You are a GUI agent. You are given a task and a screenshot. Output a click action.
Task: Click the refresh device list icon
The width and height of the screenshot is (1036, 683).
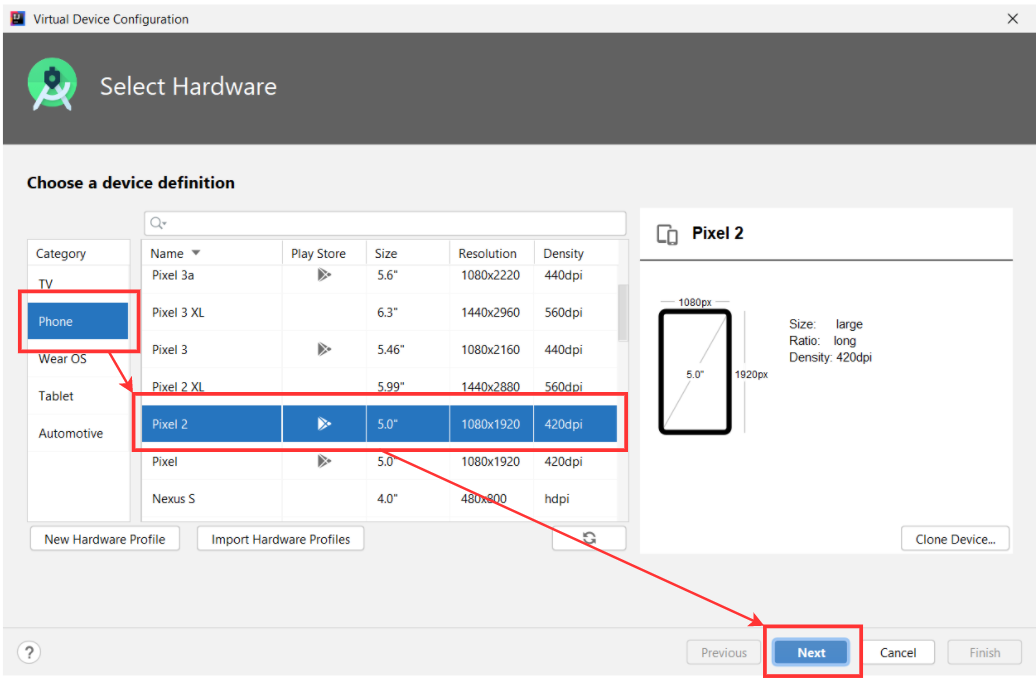coord(589,538)
